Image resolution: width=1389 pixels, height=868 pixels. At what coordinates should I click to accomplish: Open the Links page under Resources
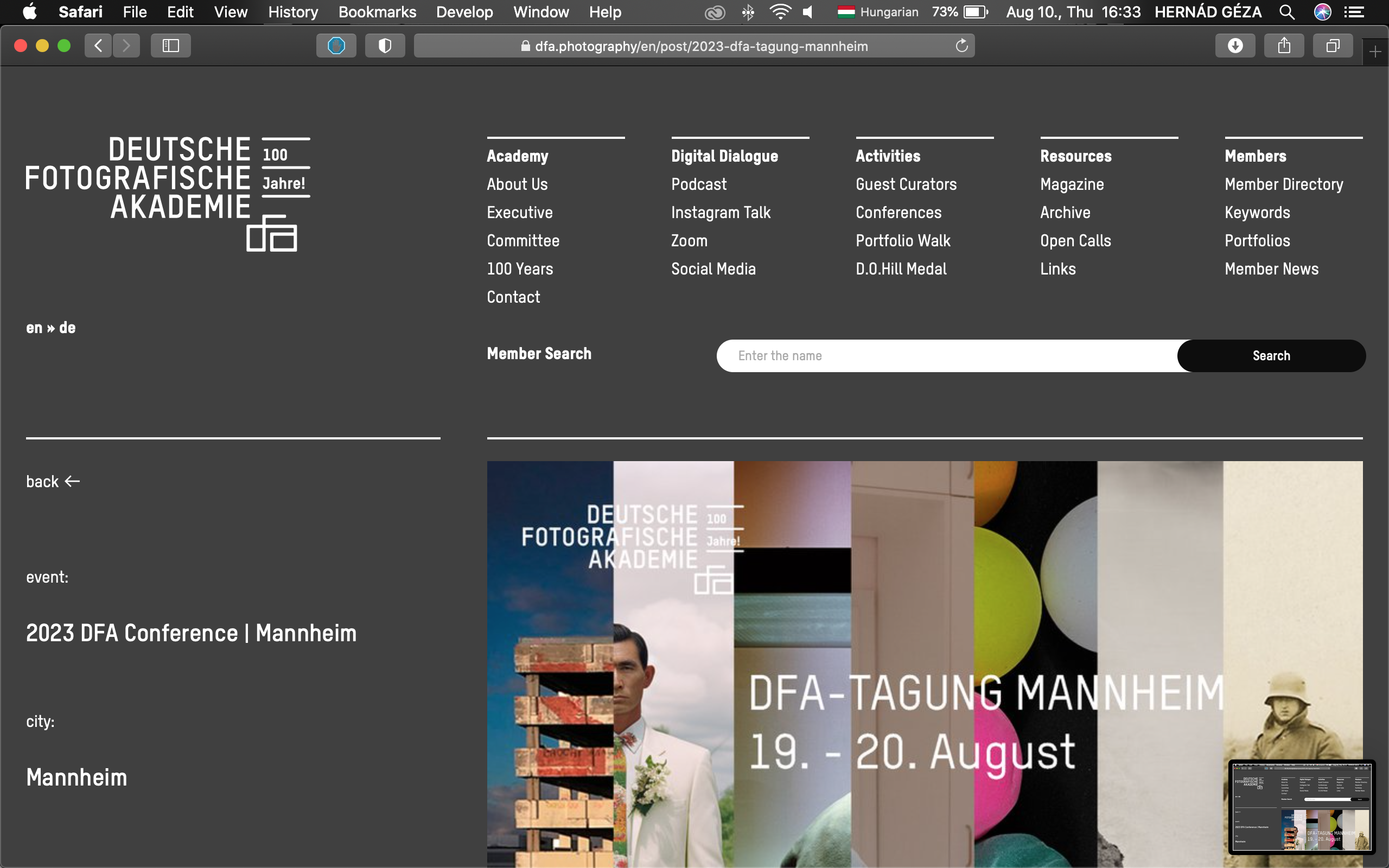[1058, 269]
